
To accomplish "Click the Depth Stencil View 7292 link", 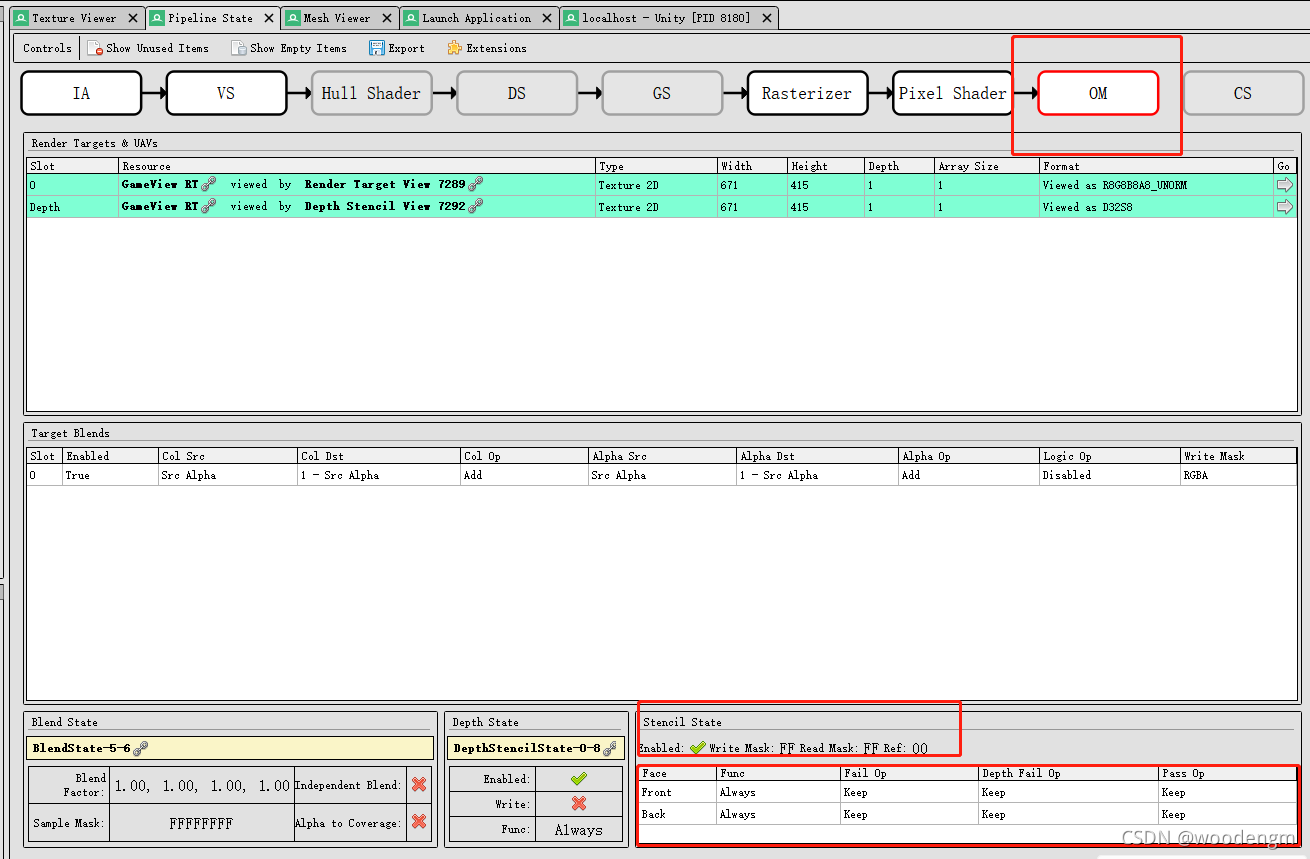I will click(x=385, y=206).
